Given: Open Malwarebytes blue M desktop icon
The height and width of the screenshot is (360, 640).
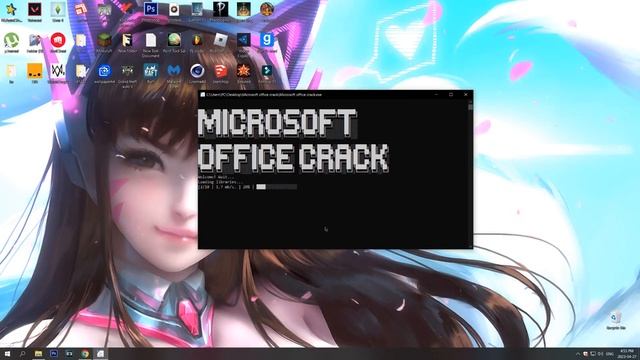Looking at the screenshot, I should [174, 71].
